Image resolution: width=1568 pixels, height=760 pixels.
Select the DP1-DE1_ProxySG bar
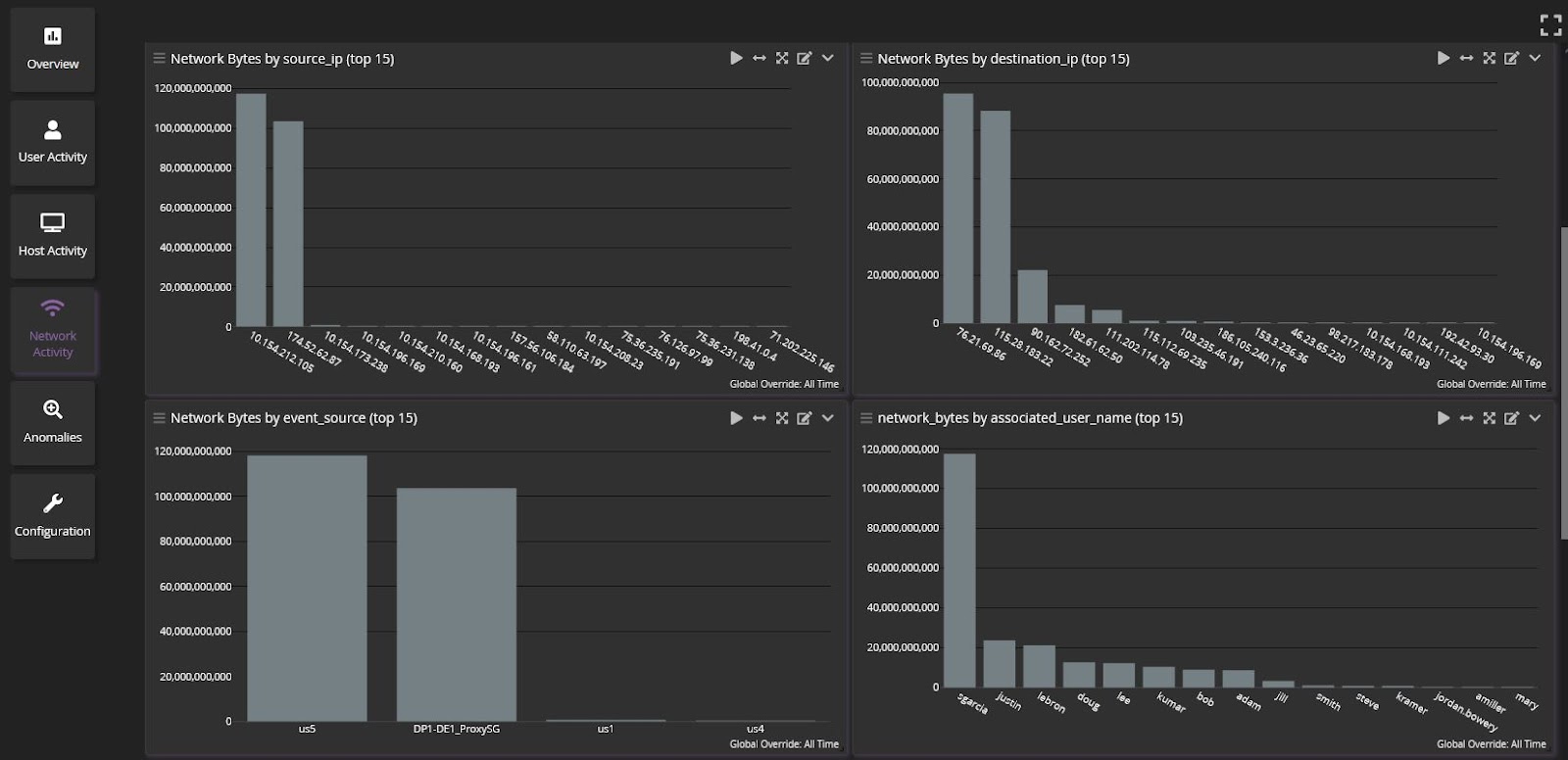tap(456, 604)
